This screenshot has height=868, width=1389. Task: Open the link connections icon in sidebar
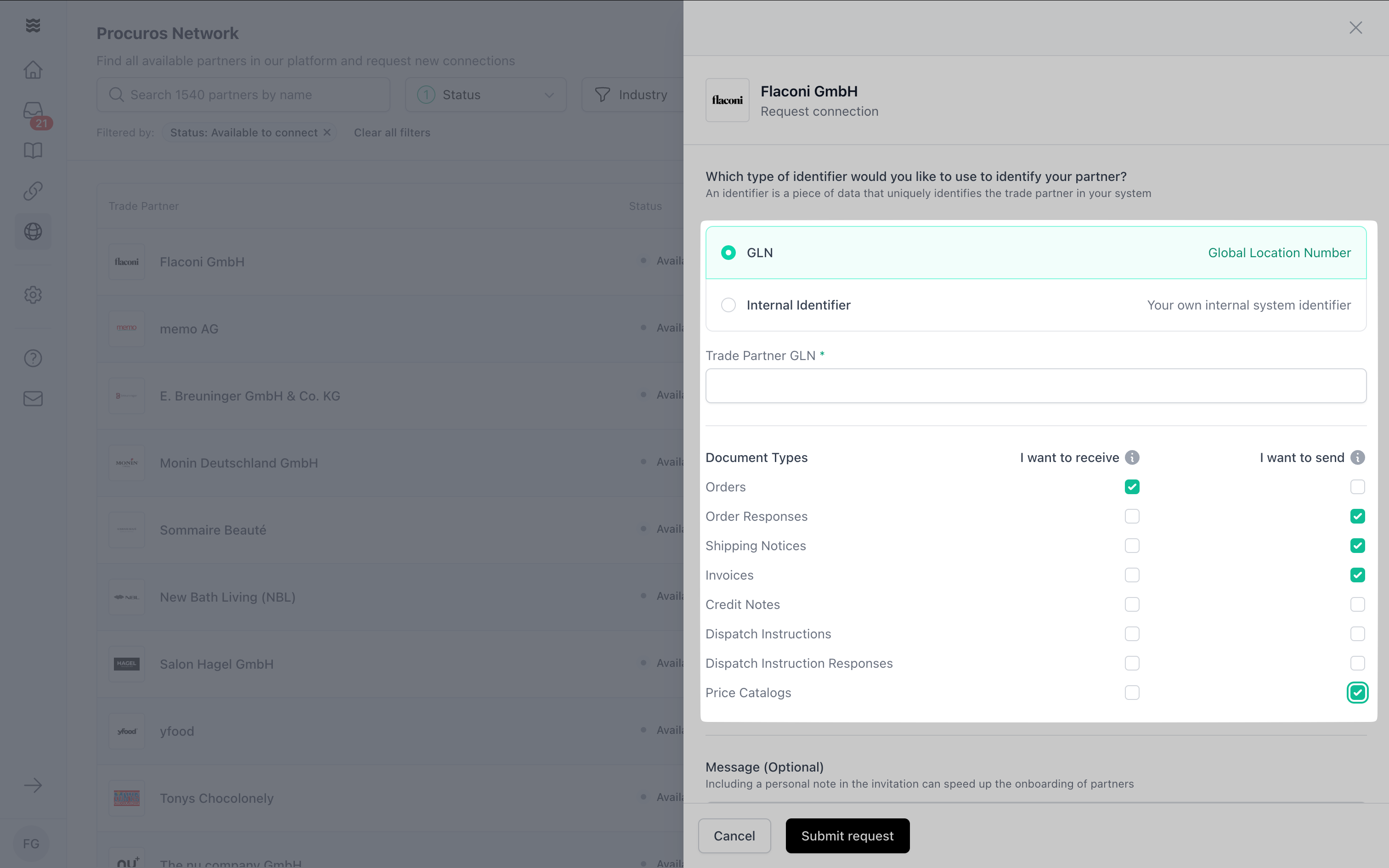(x=33, y=191)
